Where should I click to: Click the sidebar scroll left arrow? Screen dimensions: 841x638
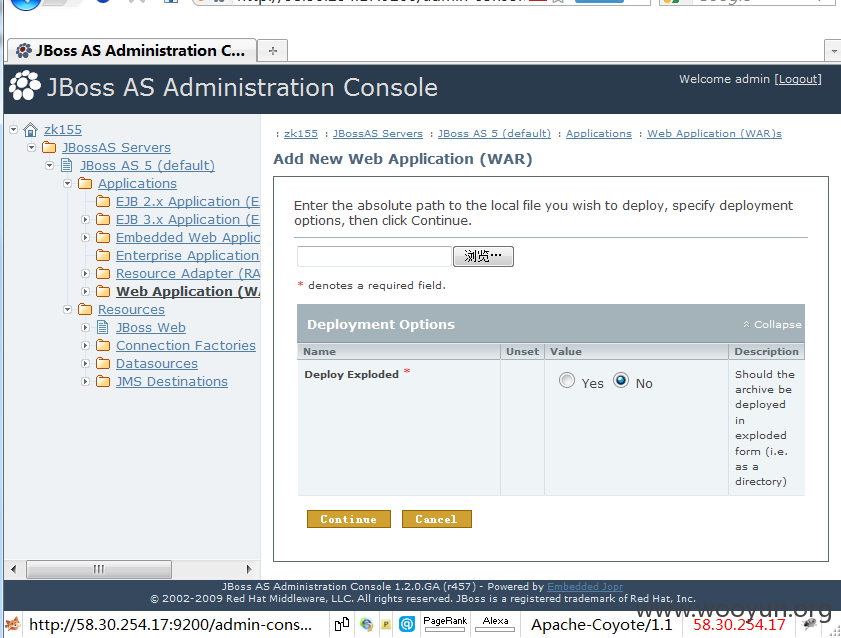(x=14, y=569)
